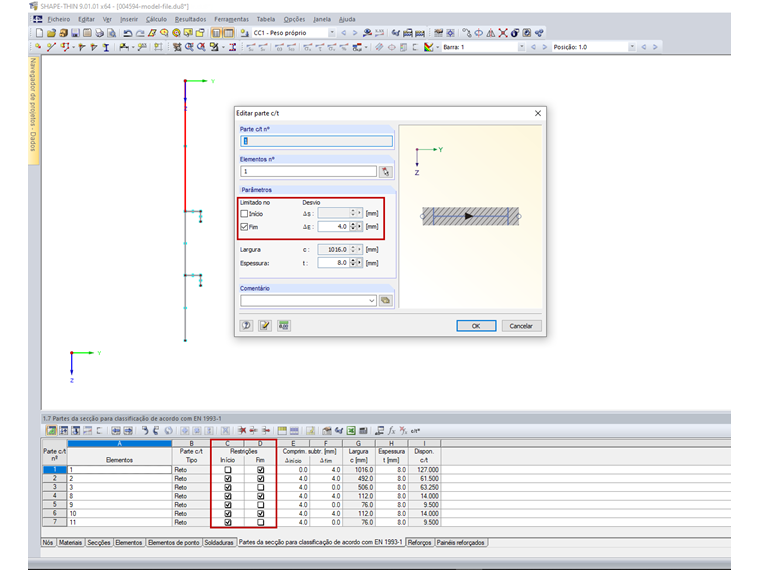Click the previous load case arrow icon
This screenshot has height=570, width=760.
coord(344,33)
